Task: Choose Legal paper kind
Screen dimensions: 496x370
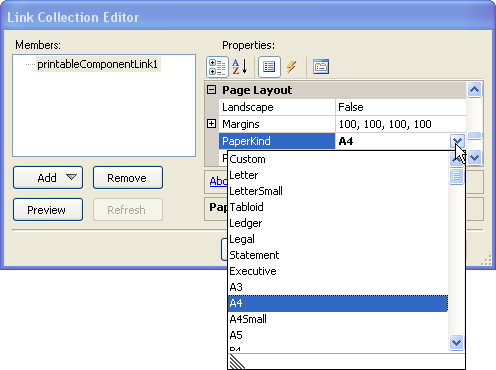Action: (x=338, y=239)
